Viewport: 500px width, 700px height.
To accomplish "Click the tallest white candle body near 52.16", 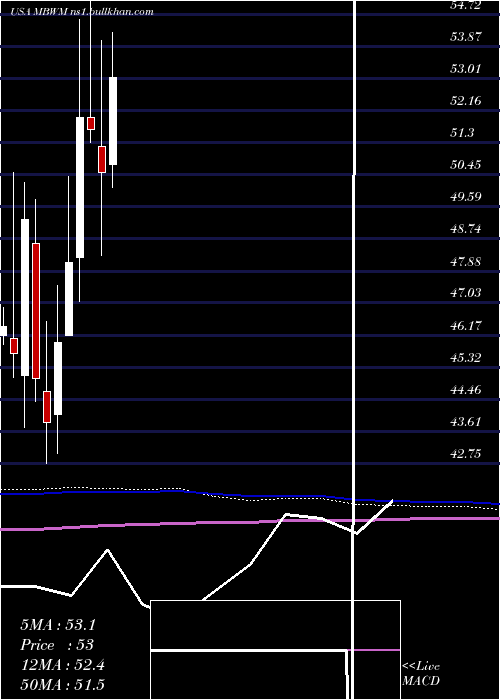I will [x=80, y=188].
